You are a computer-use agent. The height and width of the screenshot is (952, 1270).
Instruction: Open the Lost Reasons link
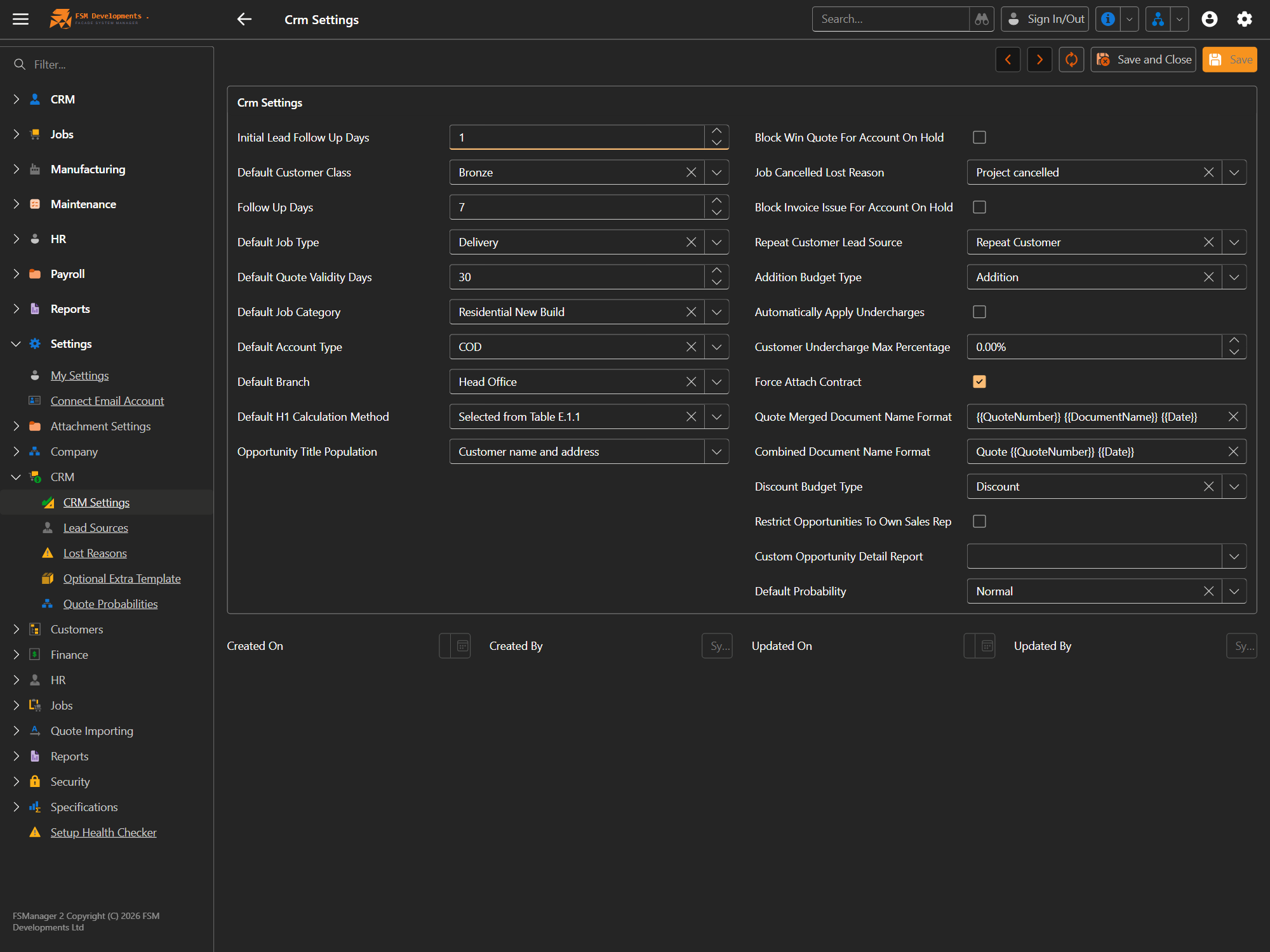click(95, 553)
